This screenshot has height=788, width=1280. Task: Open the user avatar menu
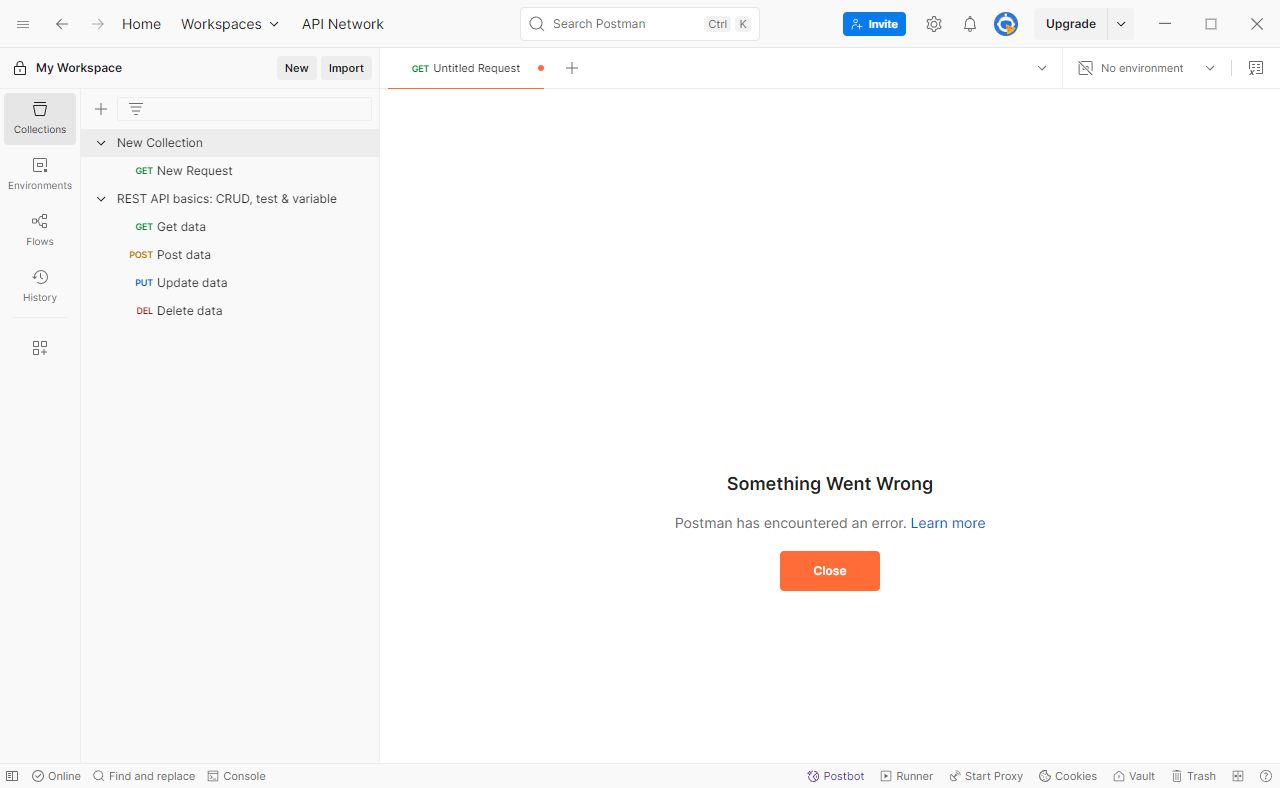pyautogui.click(x=1006, y=24)
